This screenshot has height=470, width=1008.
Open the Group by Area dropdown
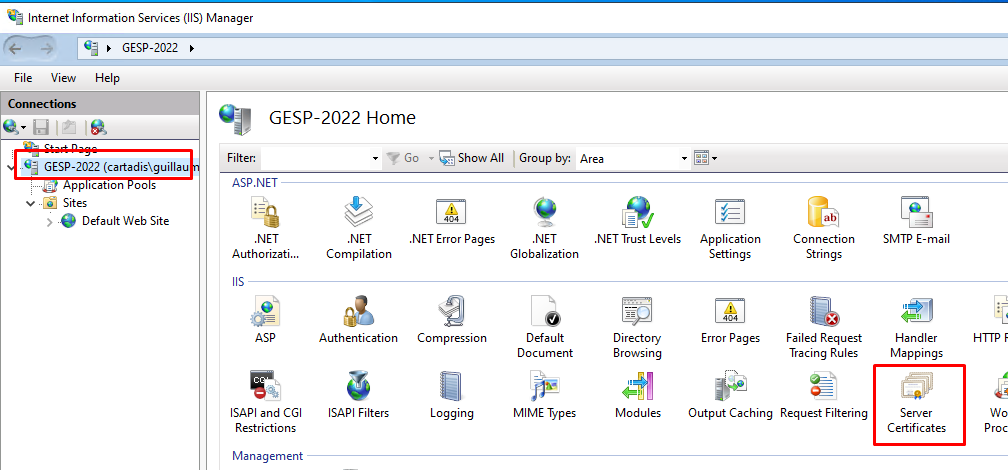point(685,158)
